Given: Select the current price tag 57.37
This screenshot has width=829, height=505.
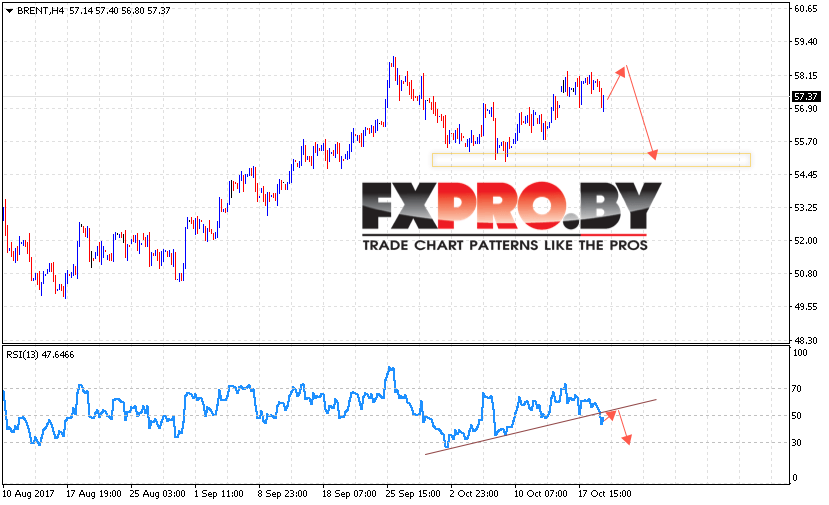Looking at the screenshot, I should (806, 97).
